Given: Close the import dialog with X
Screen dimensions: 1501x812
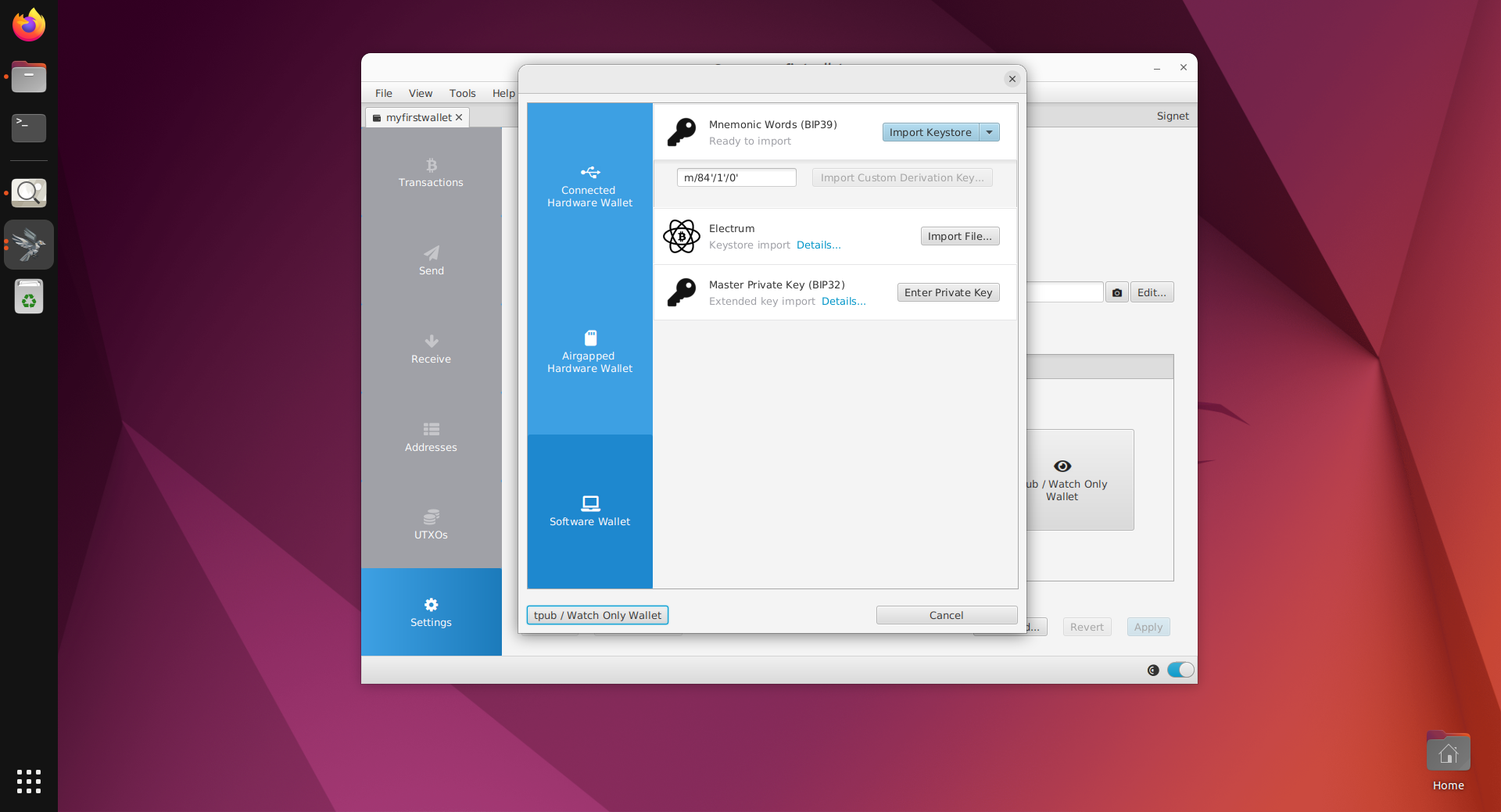Looking at the screenshot, I should pyautogui.click(x=1012, y=79).
